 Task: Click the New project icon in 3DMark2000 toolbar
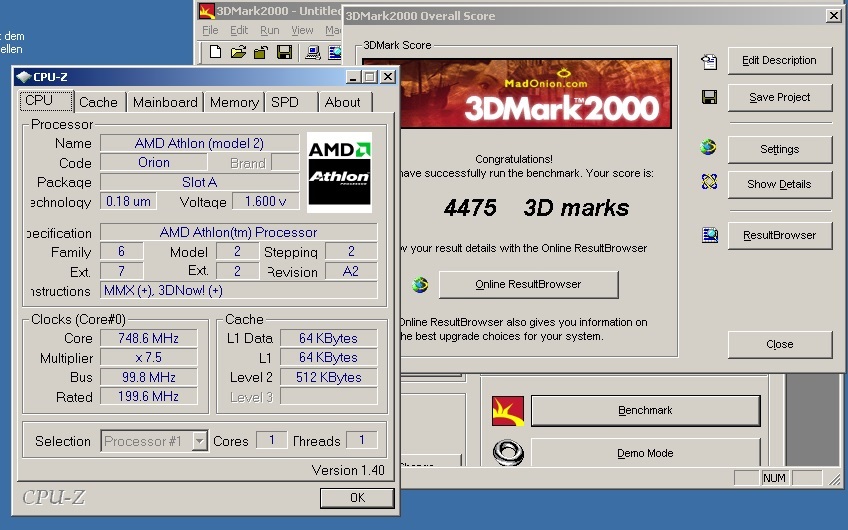click(x=215, y=52)
